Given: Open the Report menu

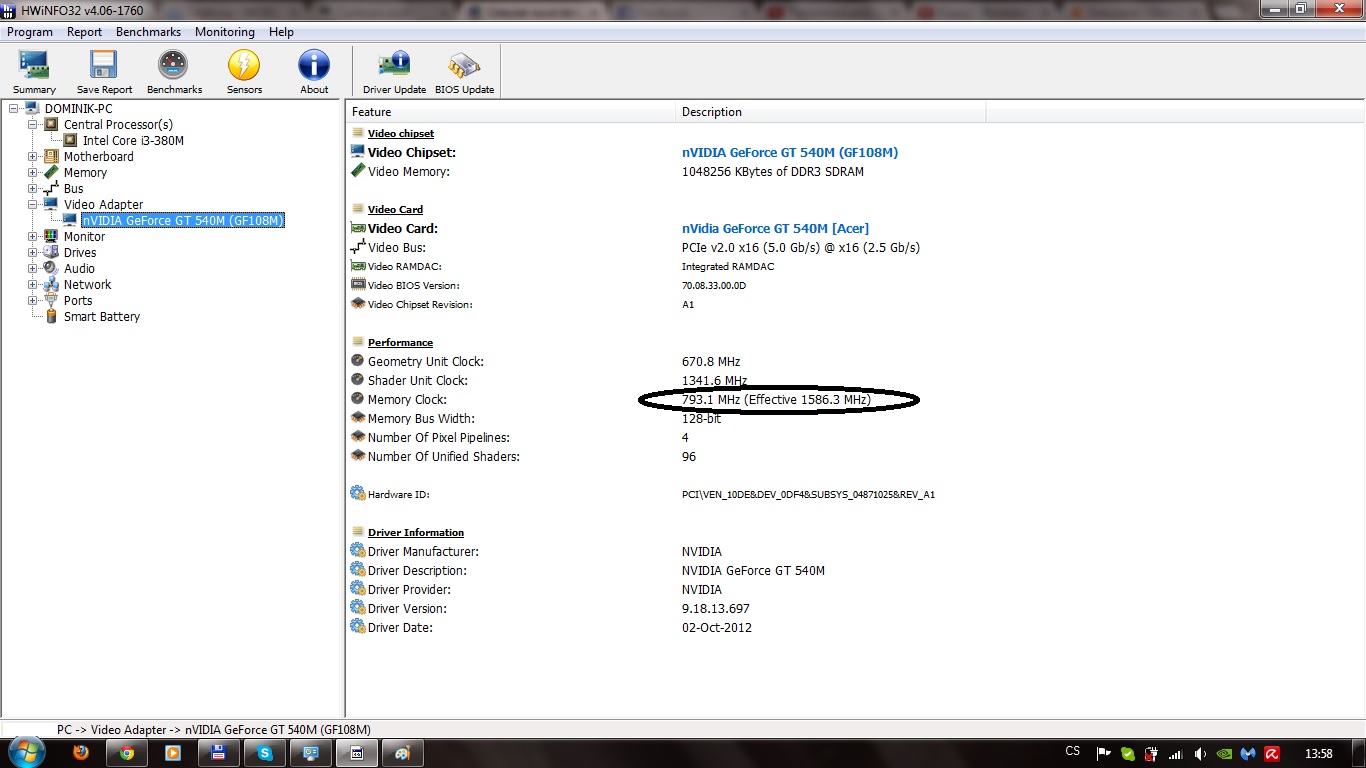Looking at the screenshot, I should pyautogui.click(x=85, y=32).
